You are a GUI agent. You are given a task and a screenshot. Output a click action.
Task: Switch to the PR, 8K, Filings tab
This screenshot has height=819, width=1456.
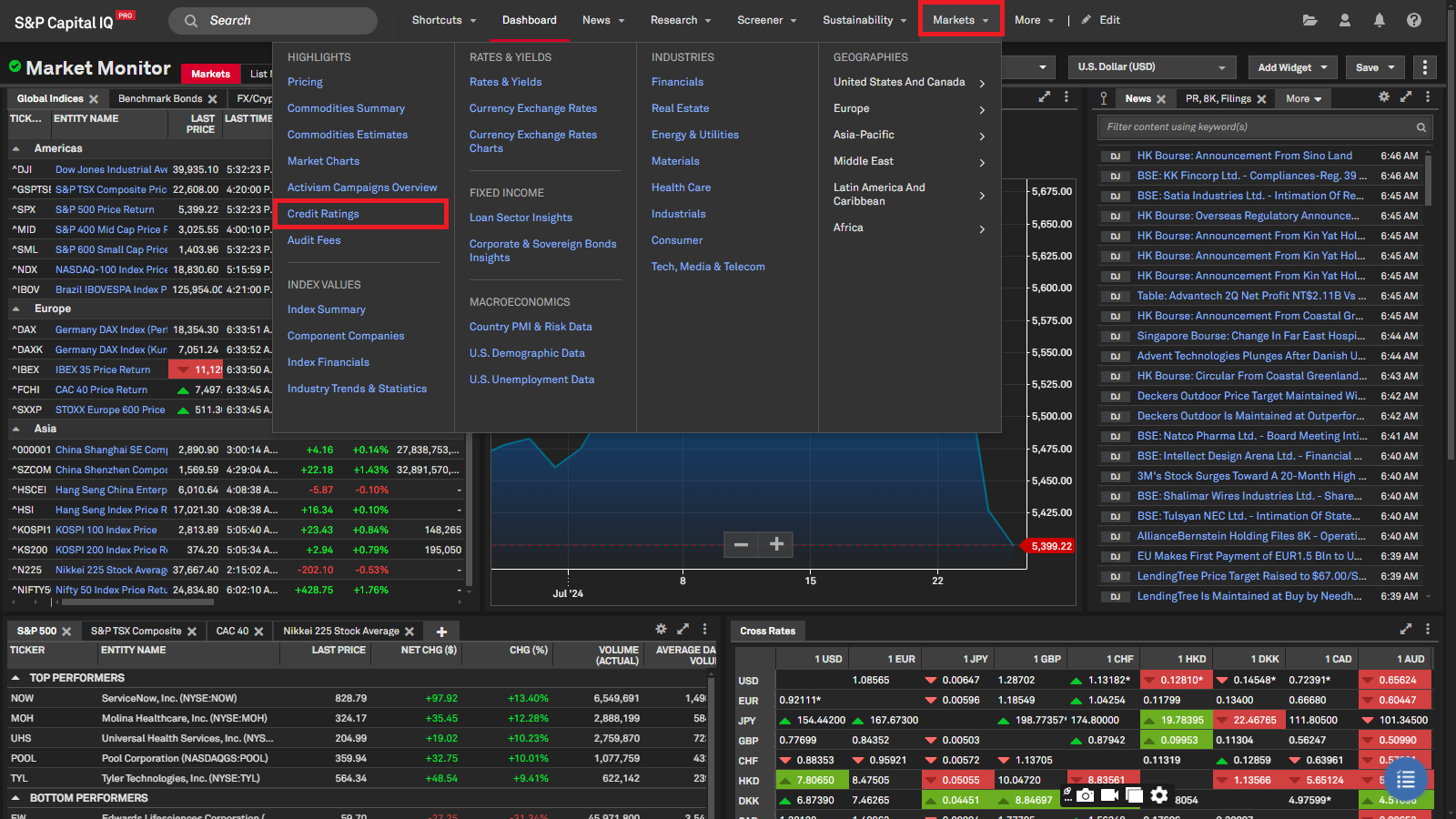(1218, 98)
